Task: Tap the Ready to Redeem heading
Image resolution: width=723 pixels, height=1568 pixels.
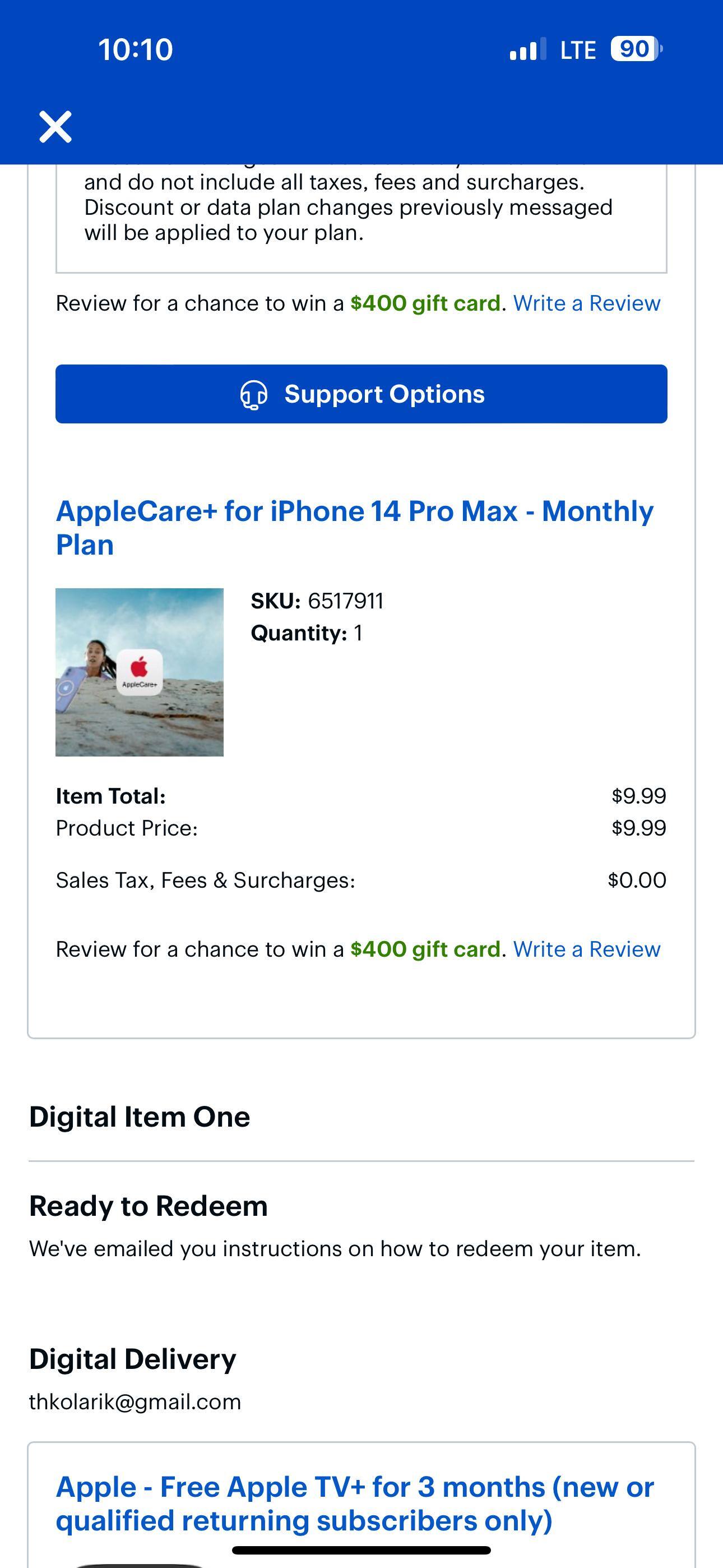Action: pyautogui.click(x=149, y=1206)
